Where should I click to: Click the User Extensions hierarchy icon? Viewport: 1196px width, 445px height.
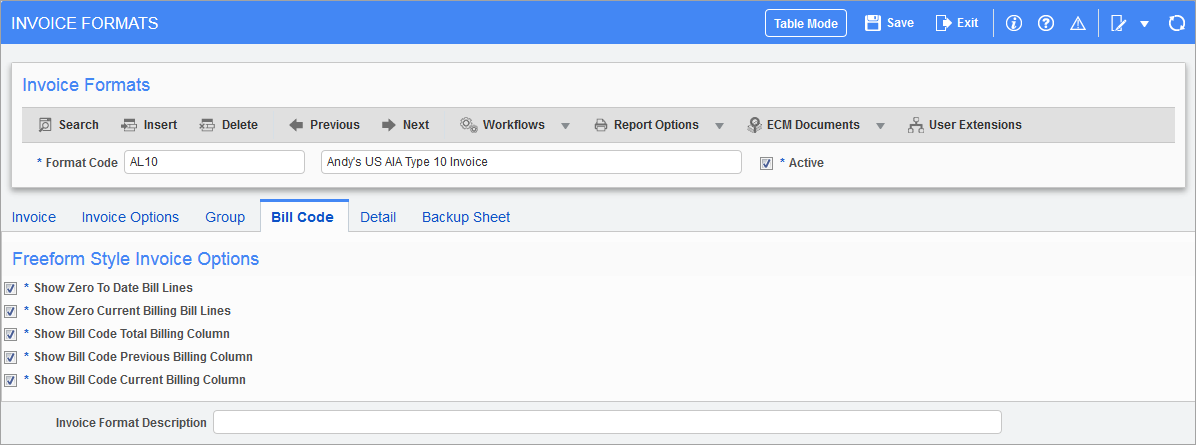coord(915,124)
